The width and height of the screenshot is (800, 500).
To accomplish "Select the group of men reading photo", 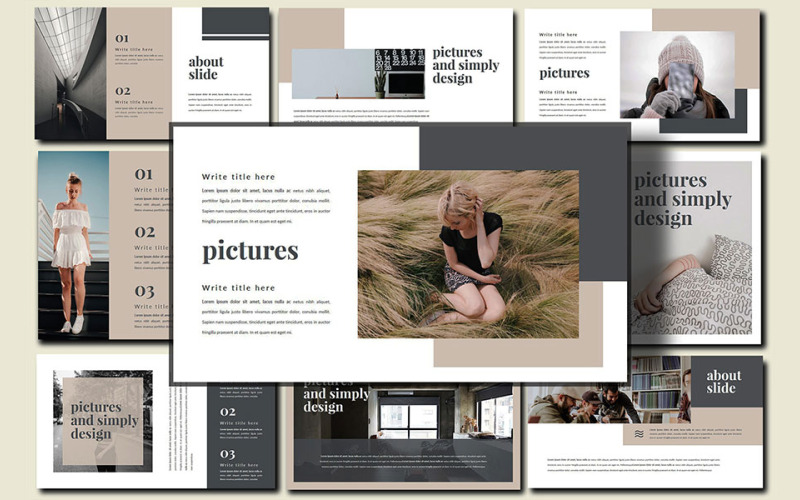I will coord(609,390).
